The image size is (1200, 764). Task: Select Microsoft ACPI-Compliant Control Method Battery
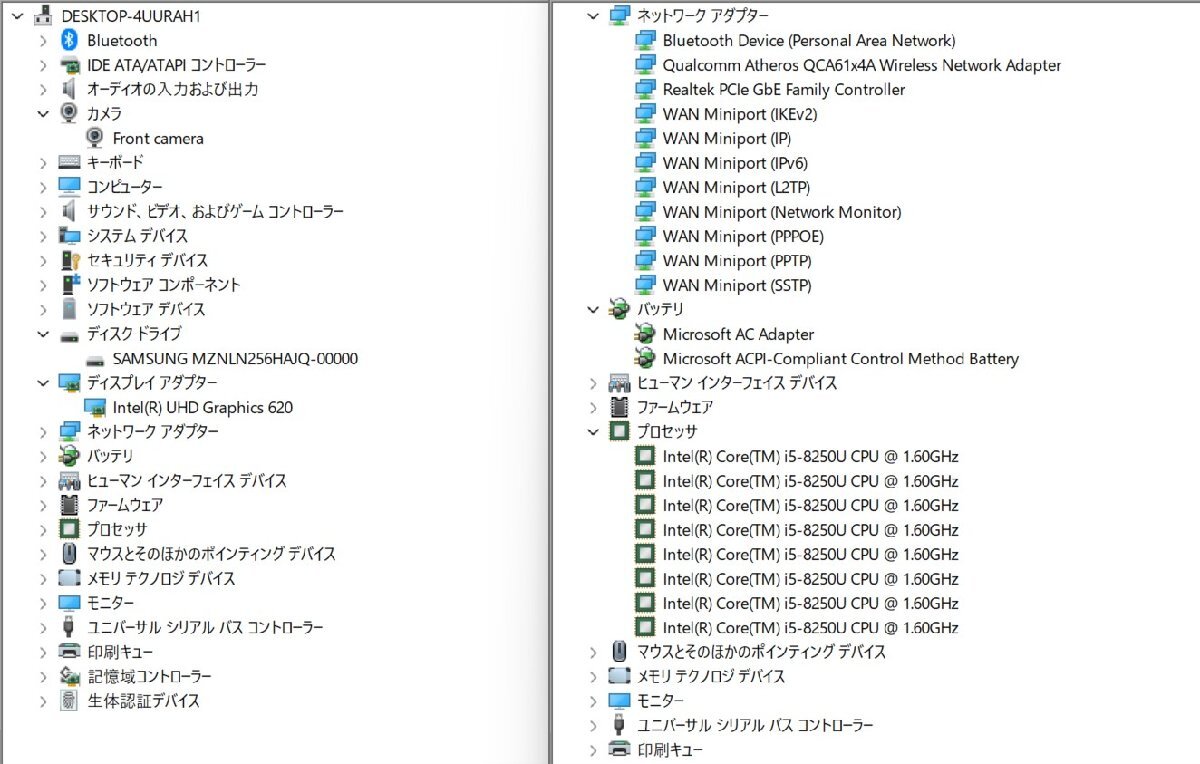point(841,358)
